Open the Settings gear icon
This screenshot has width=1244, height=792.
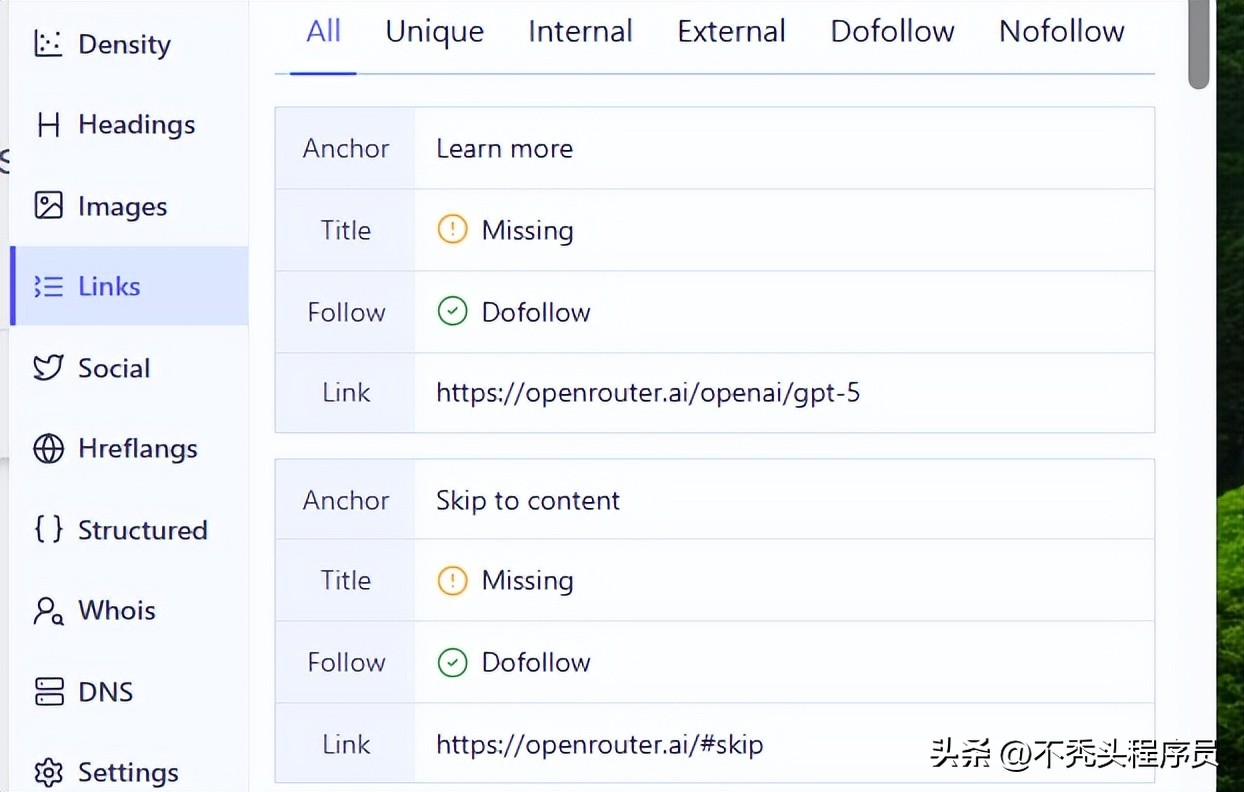click(48, 772)
